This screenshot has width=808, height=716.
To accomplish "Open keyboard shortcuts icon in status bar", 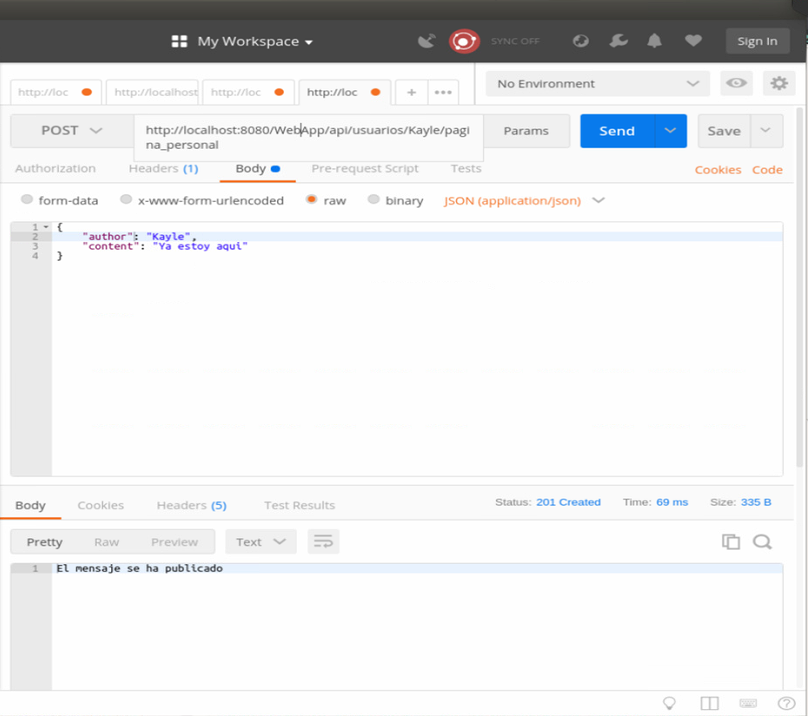I will (748, 703).
